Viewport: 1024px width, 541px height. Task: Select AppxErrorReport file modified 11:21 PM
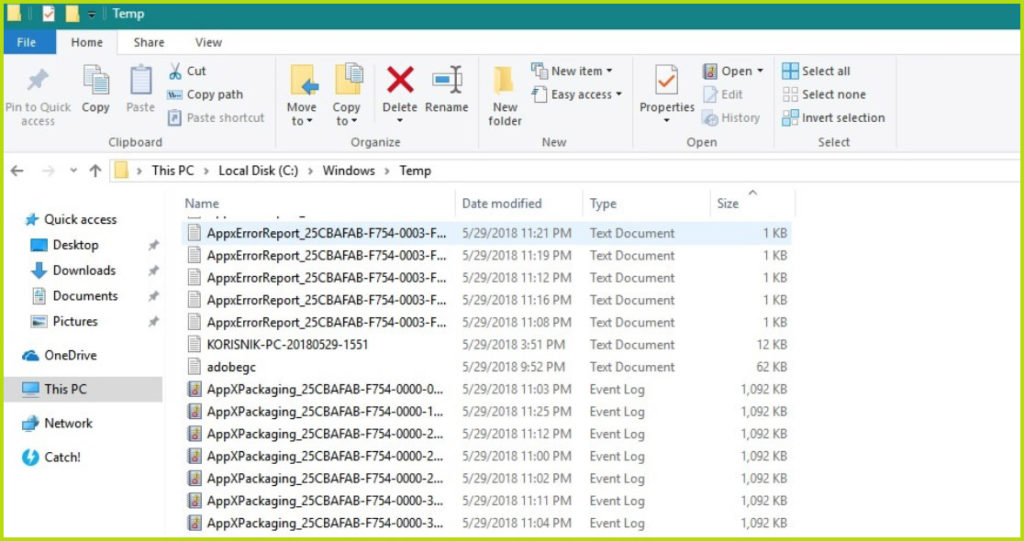click(x=486, y=233)
